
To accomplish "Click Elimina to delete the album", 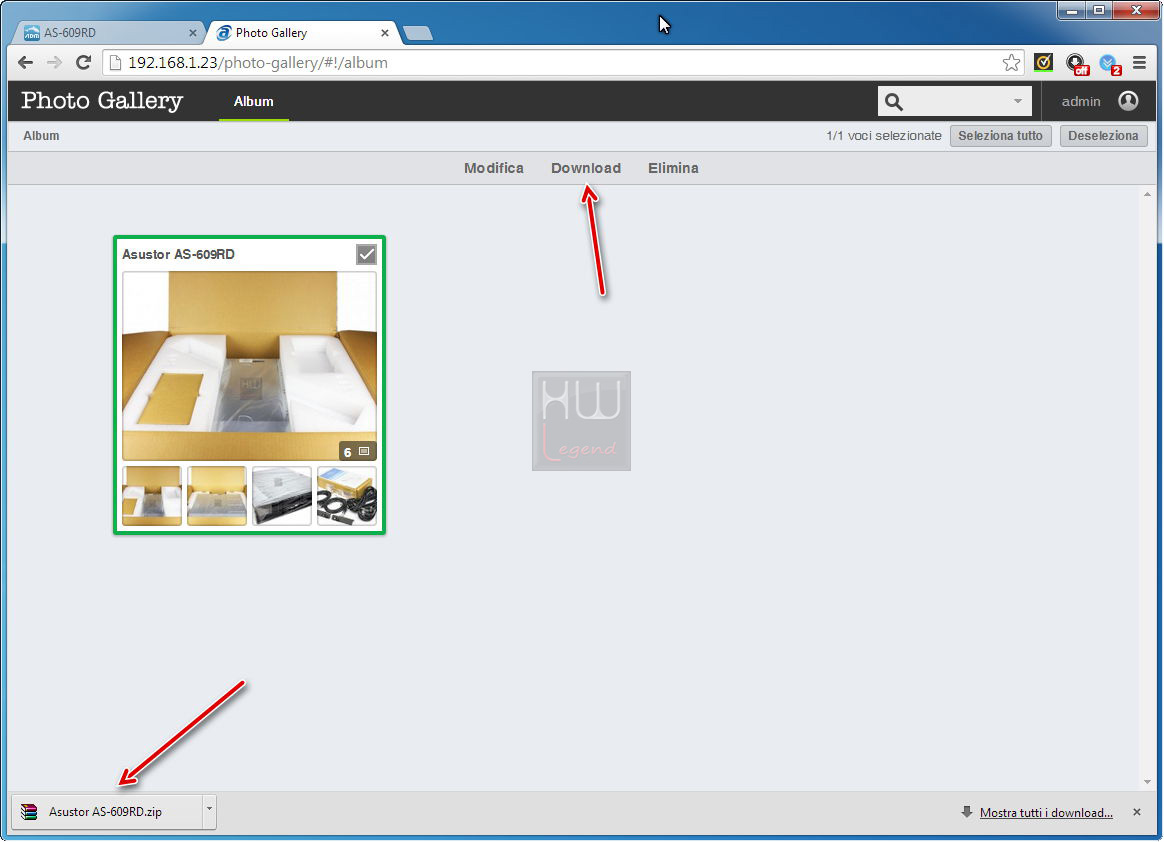I will pos(673,168).
